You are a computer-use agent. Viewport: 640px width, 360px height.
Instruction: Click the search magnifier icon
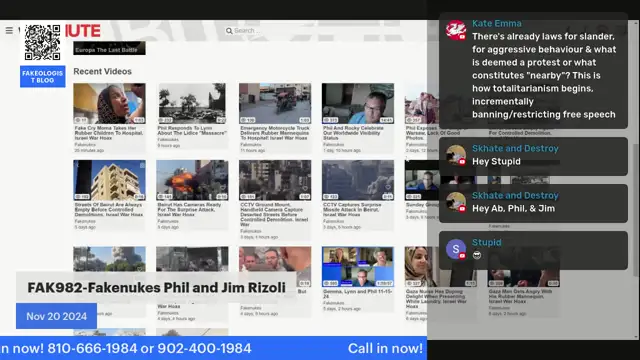229,31
